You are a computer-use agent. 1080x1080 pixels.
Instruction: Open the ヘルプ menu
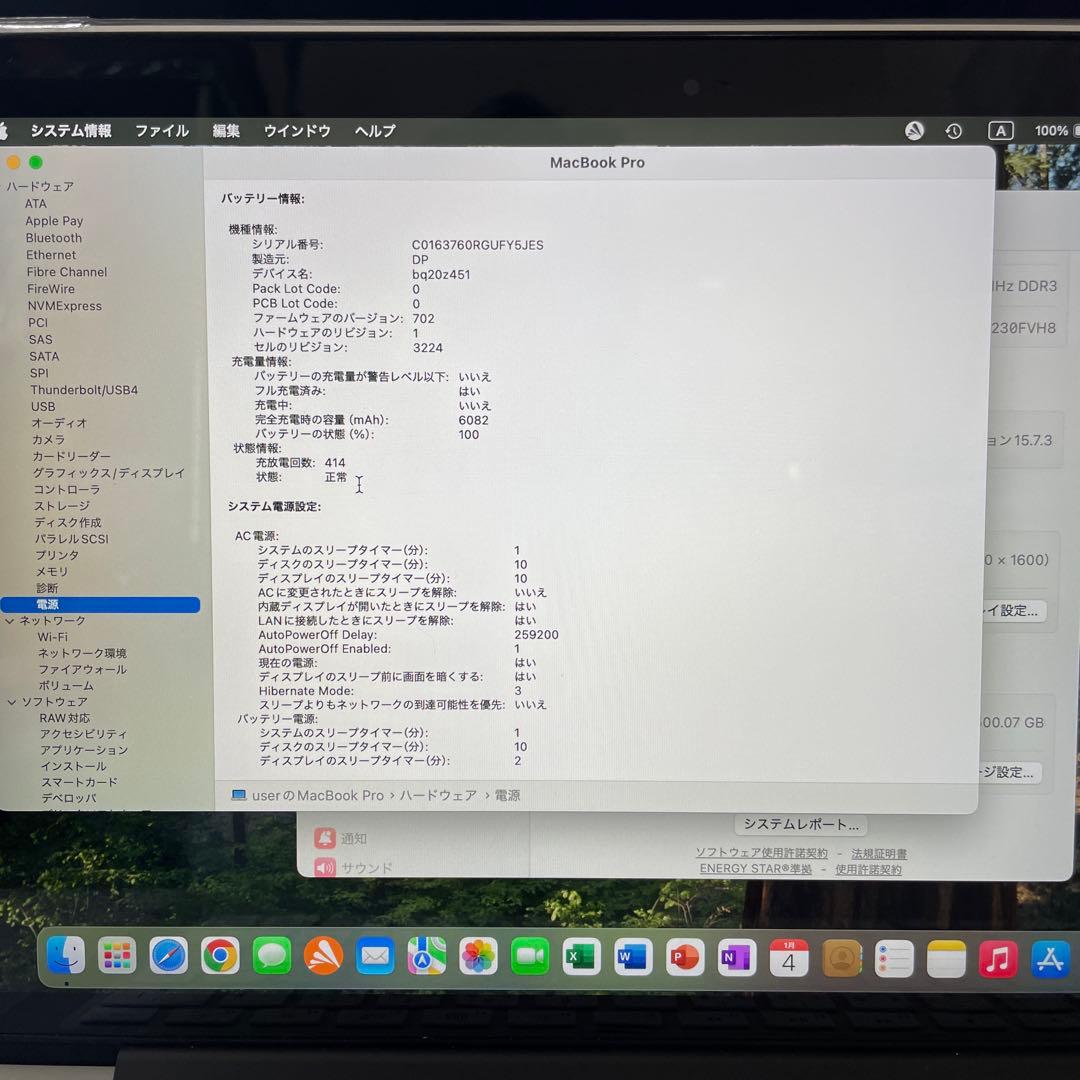tap(373, 130)
